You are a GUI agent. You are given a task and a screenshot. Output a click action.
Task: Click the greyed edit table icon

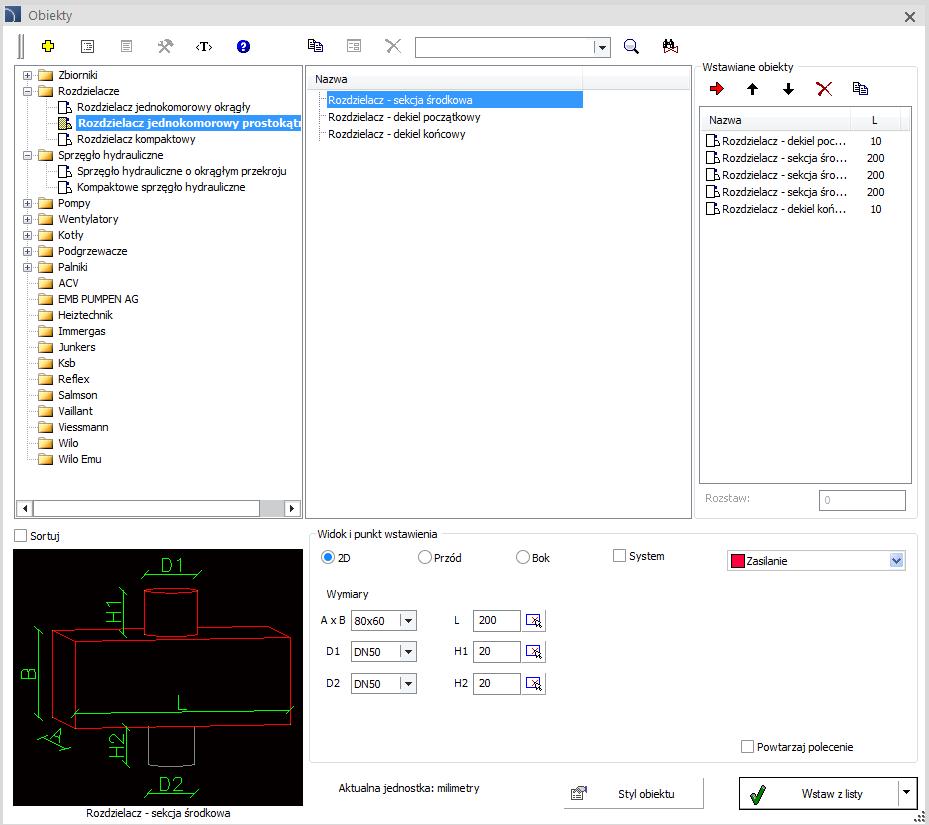click(354, 46)
